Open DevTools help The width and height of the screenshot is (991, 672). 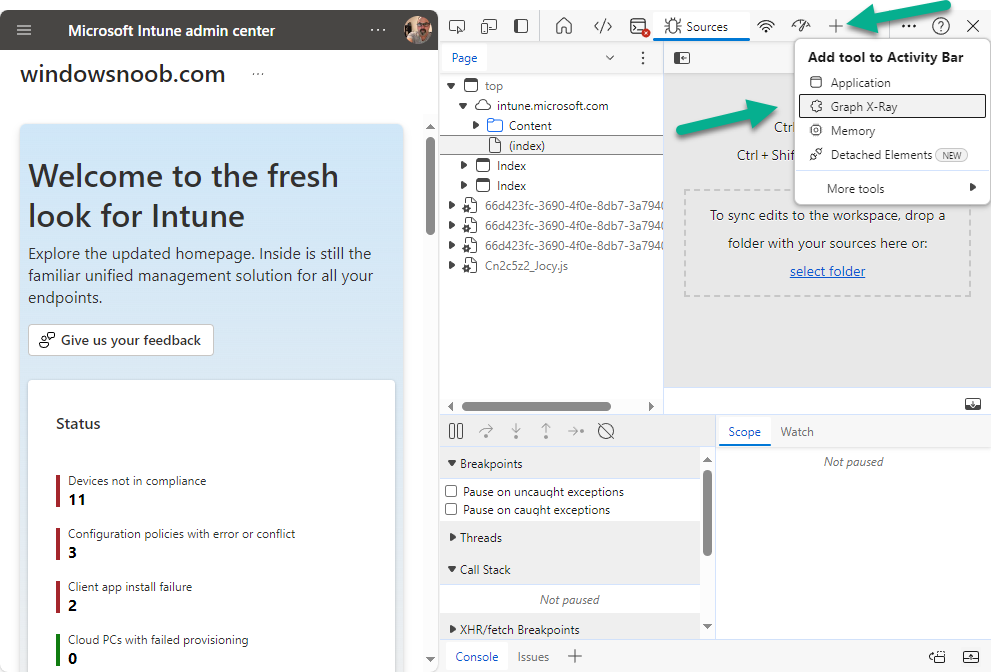coord(941,27)
